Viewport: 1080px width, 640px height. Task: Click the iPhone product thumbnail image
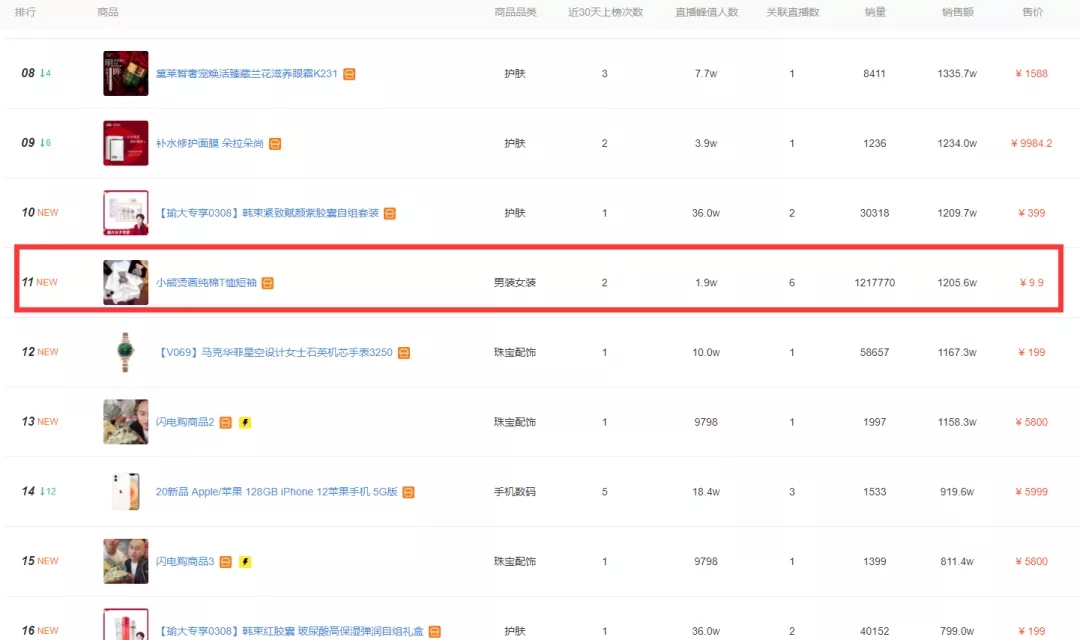click(125, 491)
